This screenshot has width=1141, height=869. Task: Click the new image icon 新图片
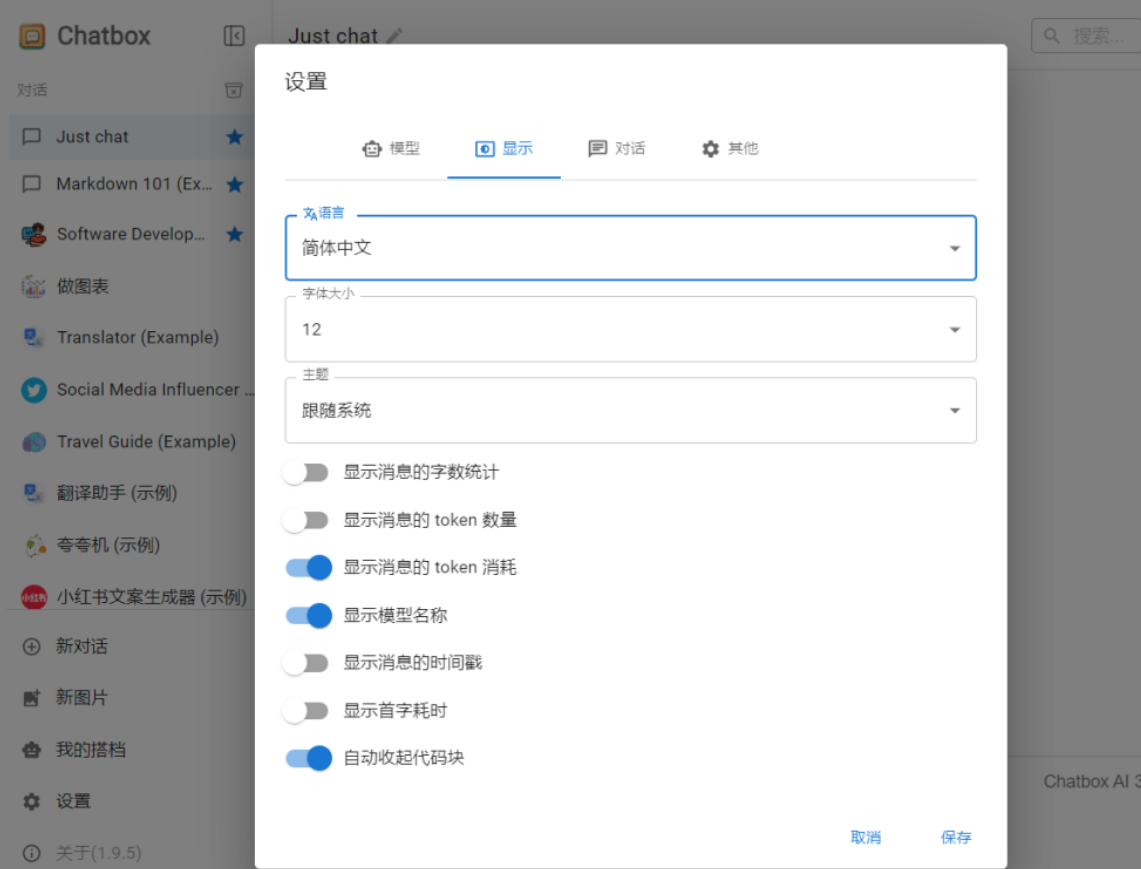pos(31,698)
